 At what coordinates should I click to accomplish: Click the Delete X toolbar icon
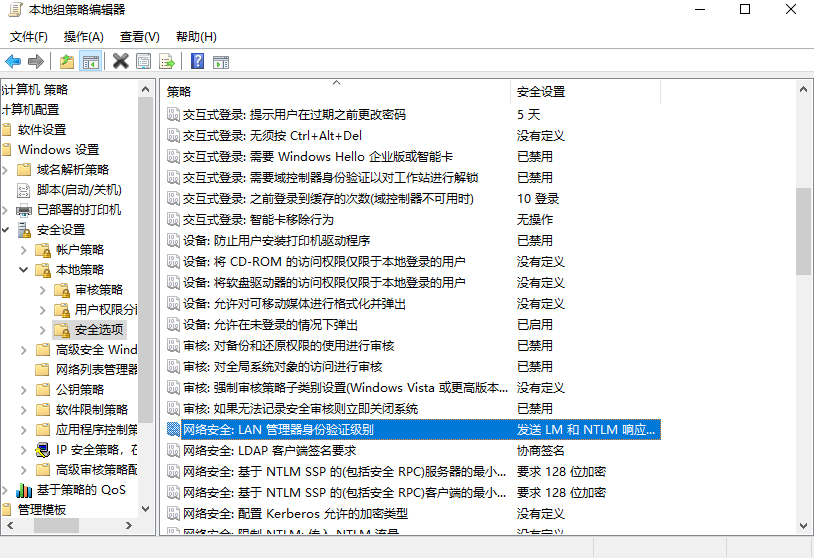point(120,61)
